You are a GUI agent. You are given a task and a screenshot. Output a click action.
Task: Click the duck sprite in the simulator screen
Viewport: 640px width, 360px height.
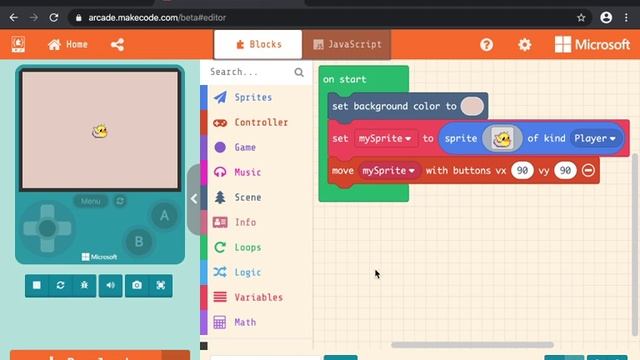100,131
